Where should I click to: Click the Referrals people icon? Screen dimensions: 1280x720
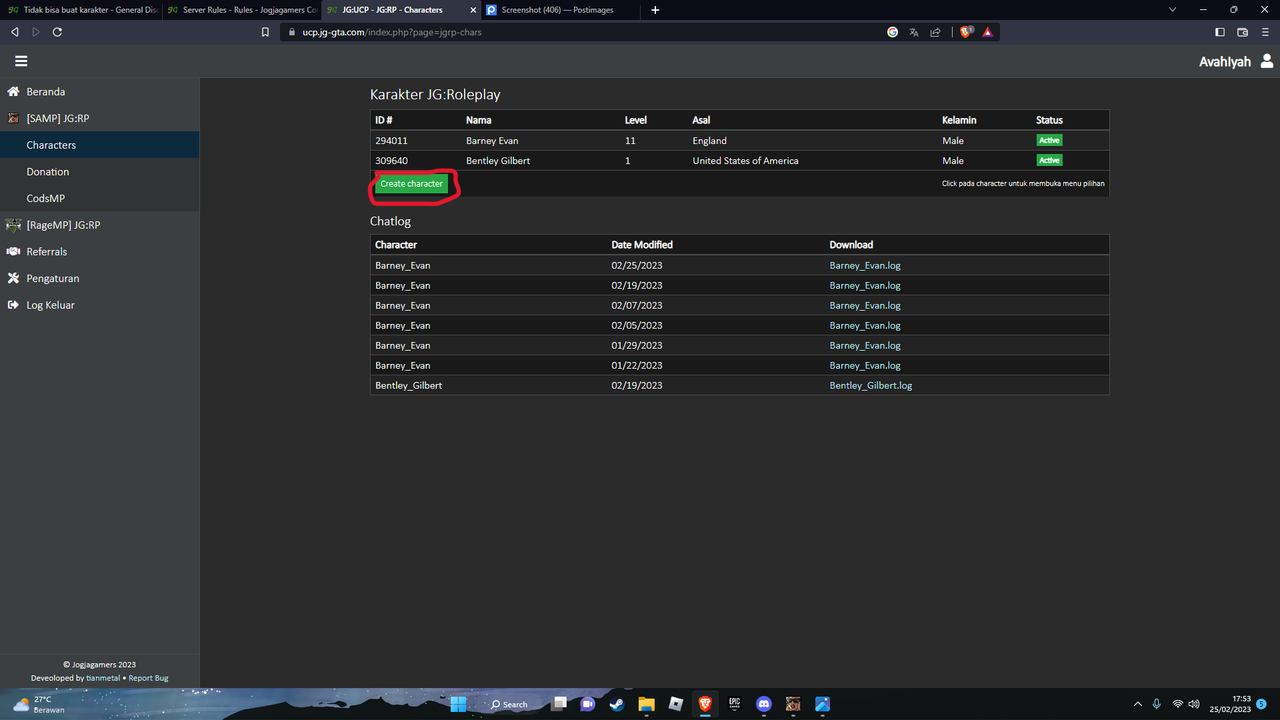point(13,252)
